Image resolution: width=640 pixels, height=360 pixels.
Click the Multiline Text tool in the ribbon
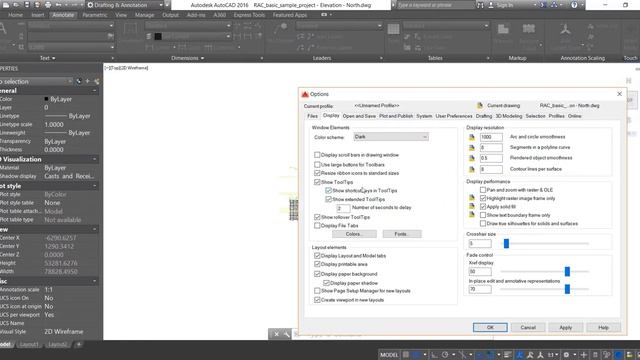click(x=3, y=29)
